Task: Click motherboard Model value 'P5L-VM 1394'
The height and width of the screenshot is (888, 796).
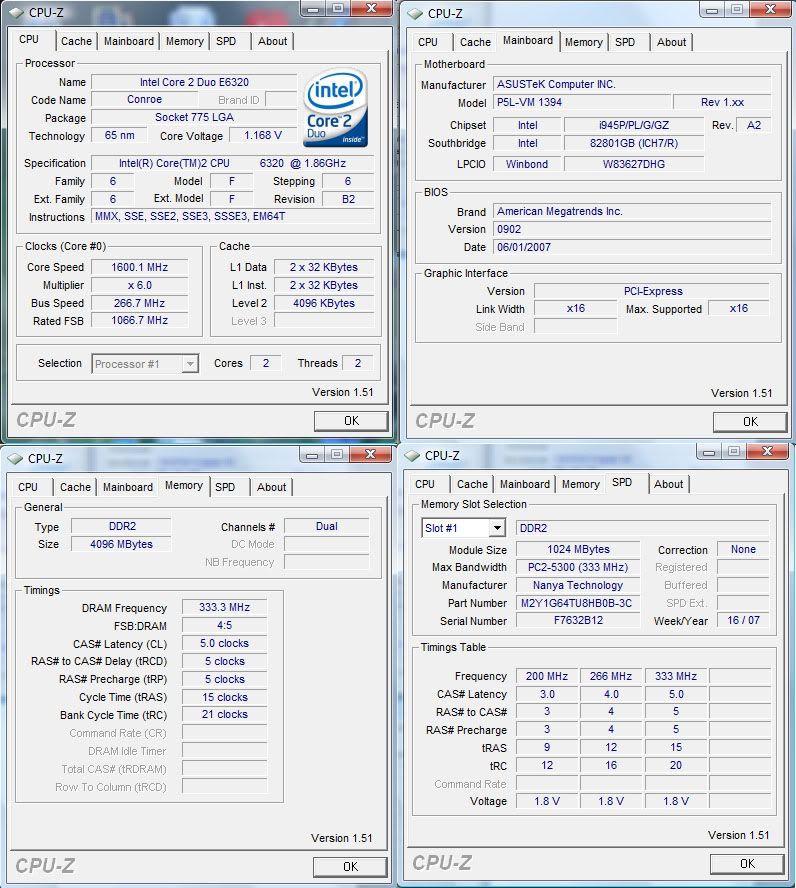Action: coord(583,103)
